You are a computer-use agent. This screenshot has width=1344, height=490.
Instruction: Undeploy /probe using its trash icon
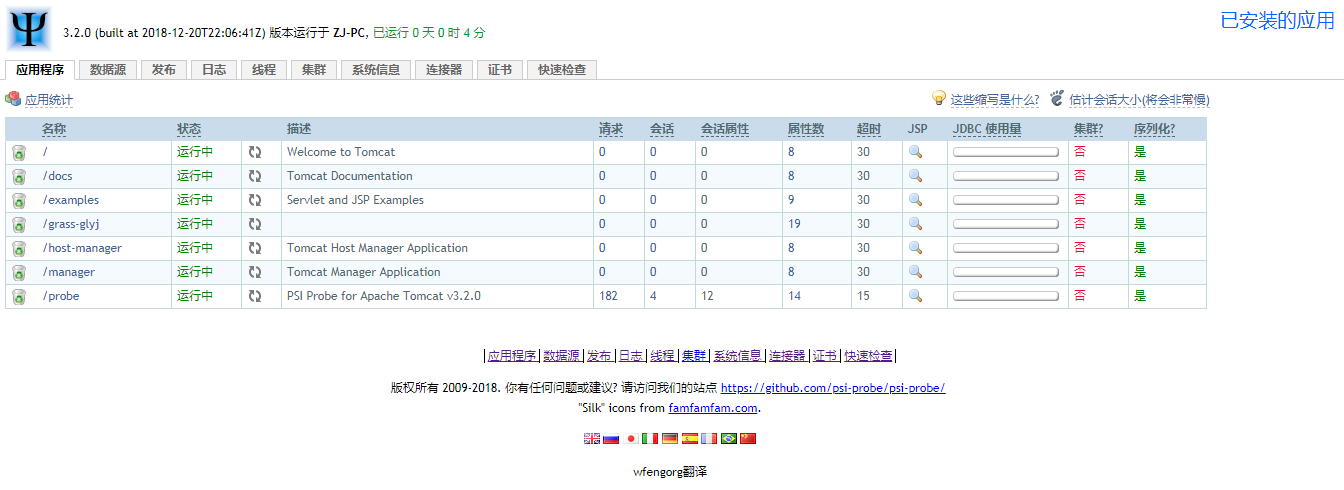19,296
